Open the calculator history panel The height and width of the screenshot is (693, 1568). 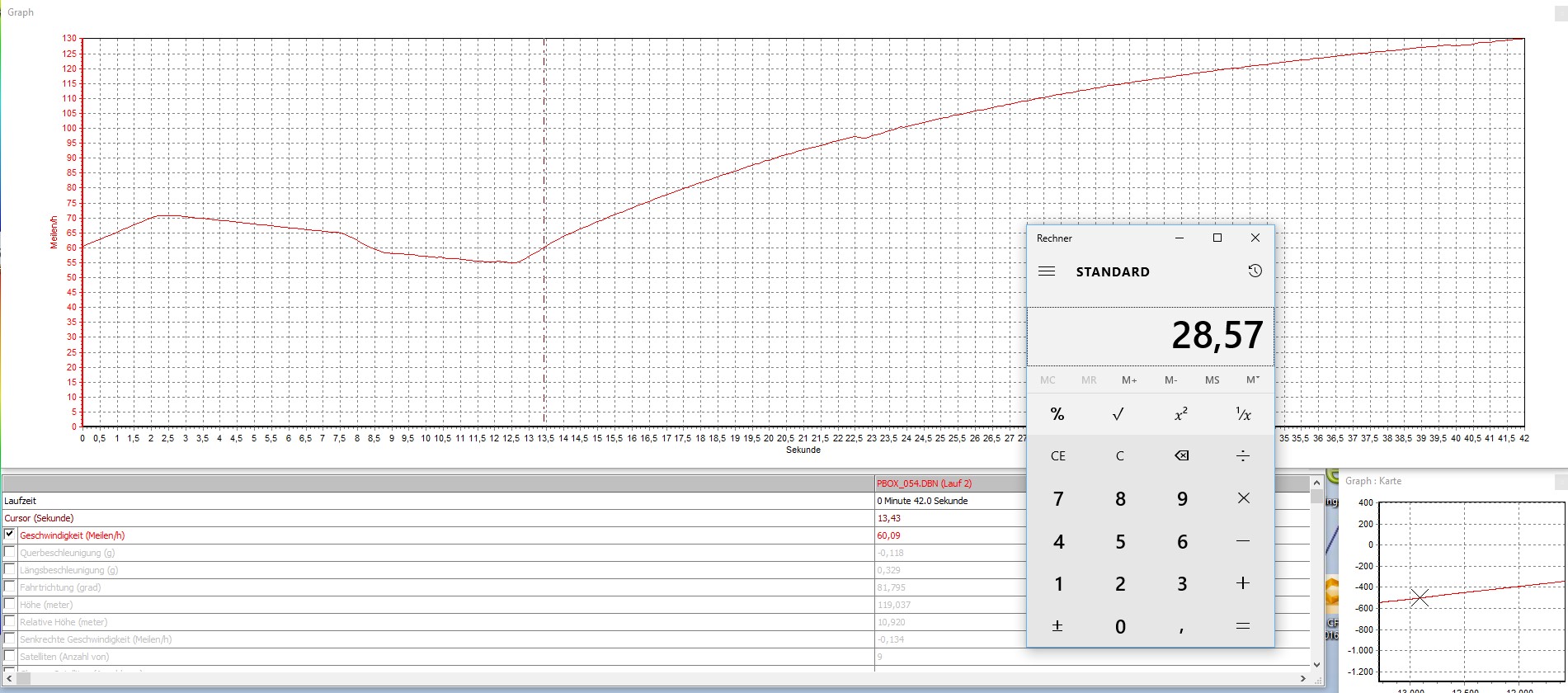1255,271
